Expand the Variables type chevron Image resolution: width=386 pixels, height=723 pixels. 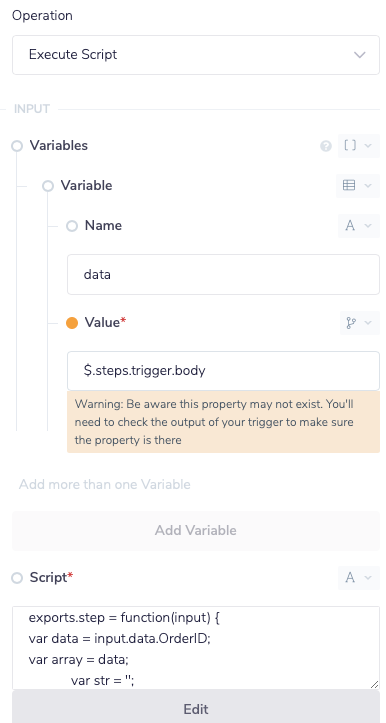coord(368,146)
